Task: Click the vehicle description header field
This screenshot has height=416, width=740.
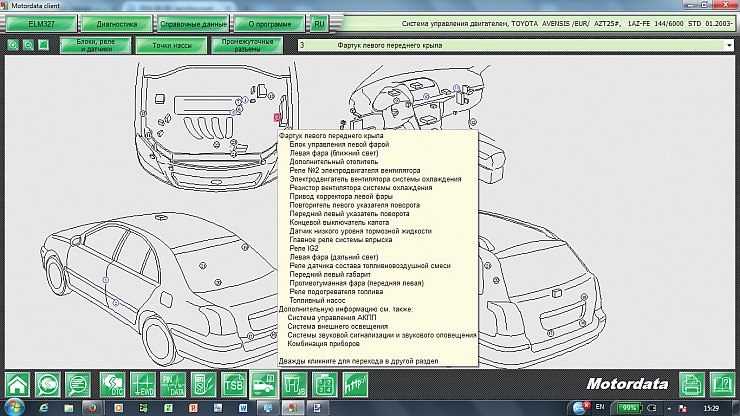Action: pyautogui.click(x=538, y=24)
